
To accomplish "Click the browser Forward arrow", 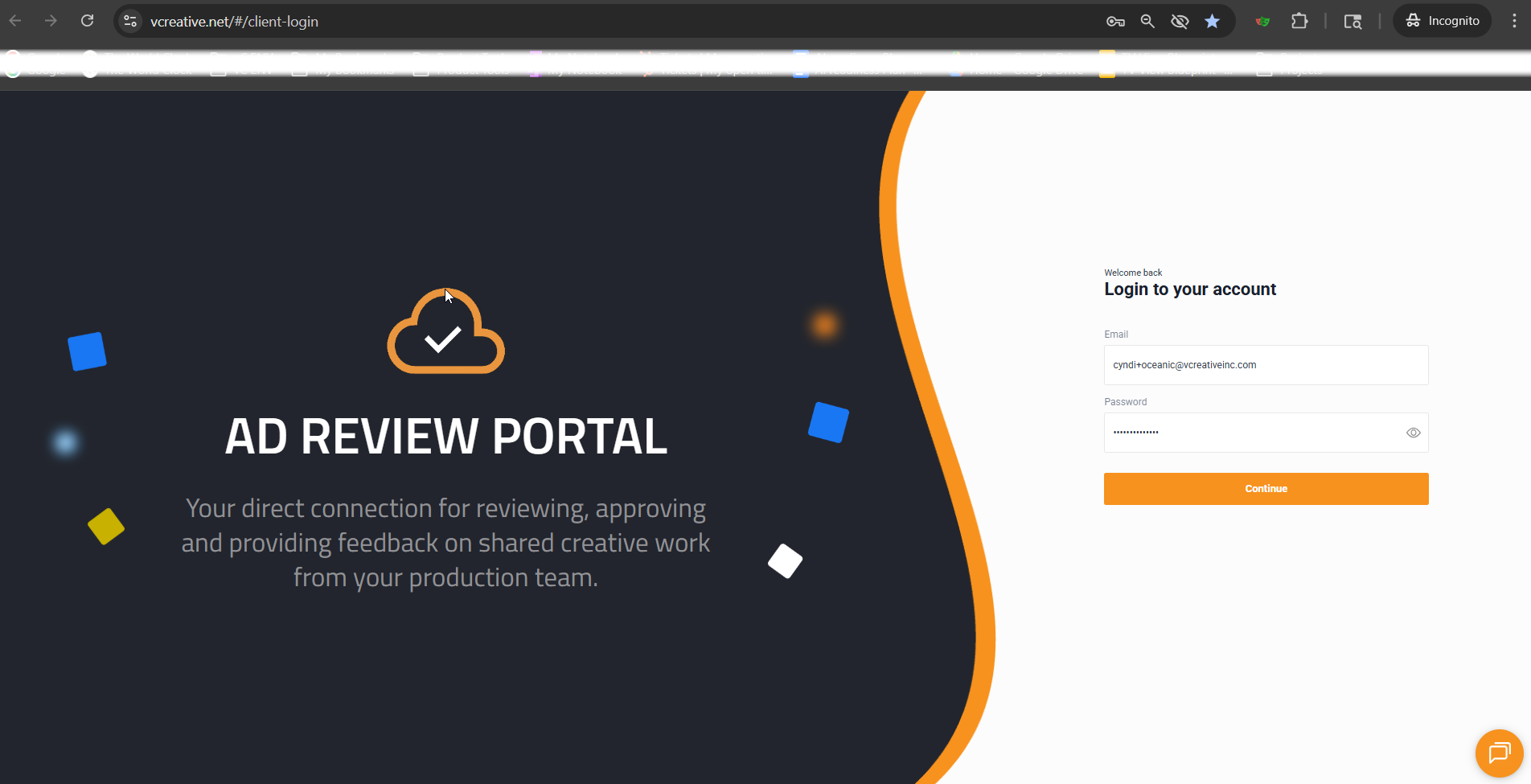I will click(51, 21).
